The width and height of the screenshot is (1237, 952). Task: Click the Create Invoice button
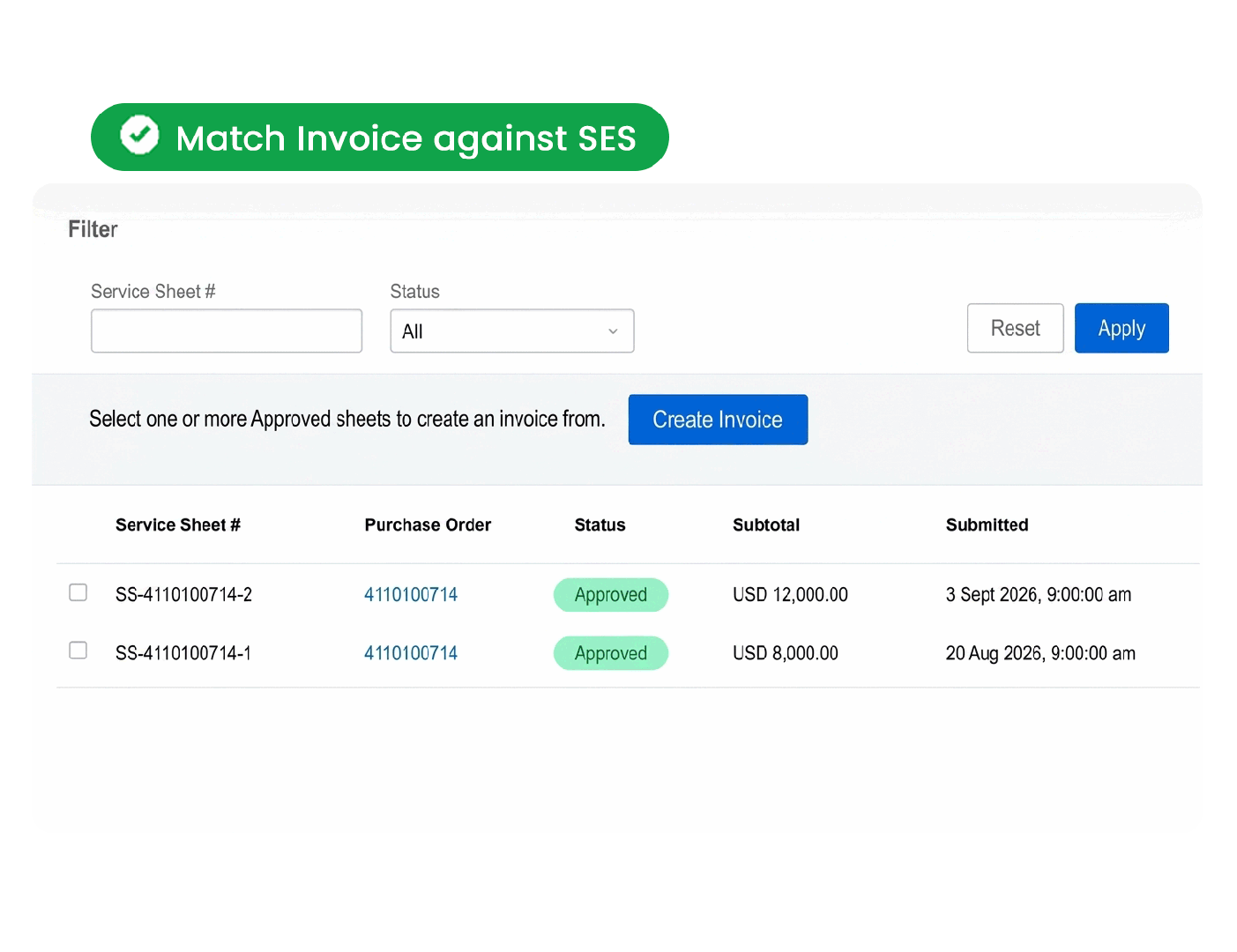[718, 420]
